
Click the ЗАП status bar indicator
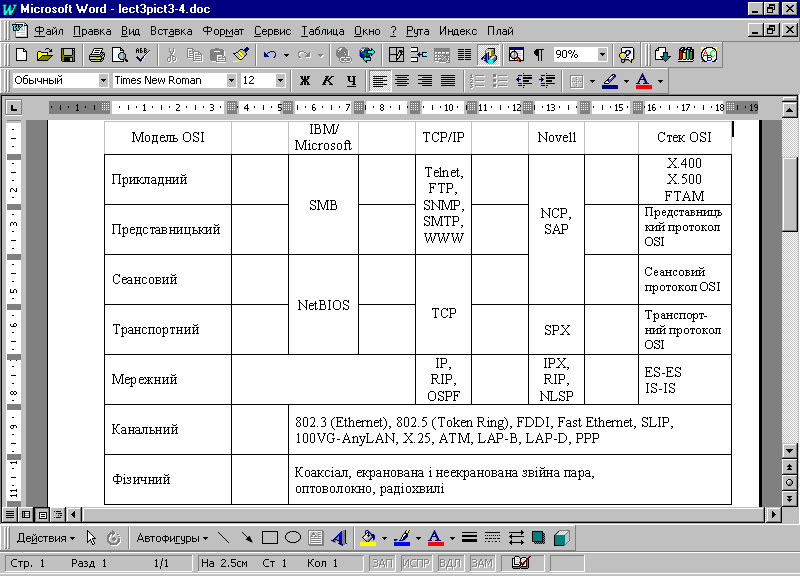tap(382, 563)
